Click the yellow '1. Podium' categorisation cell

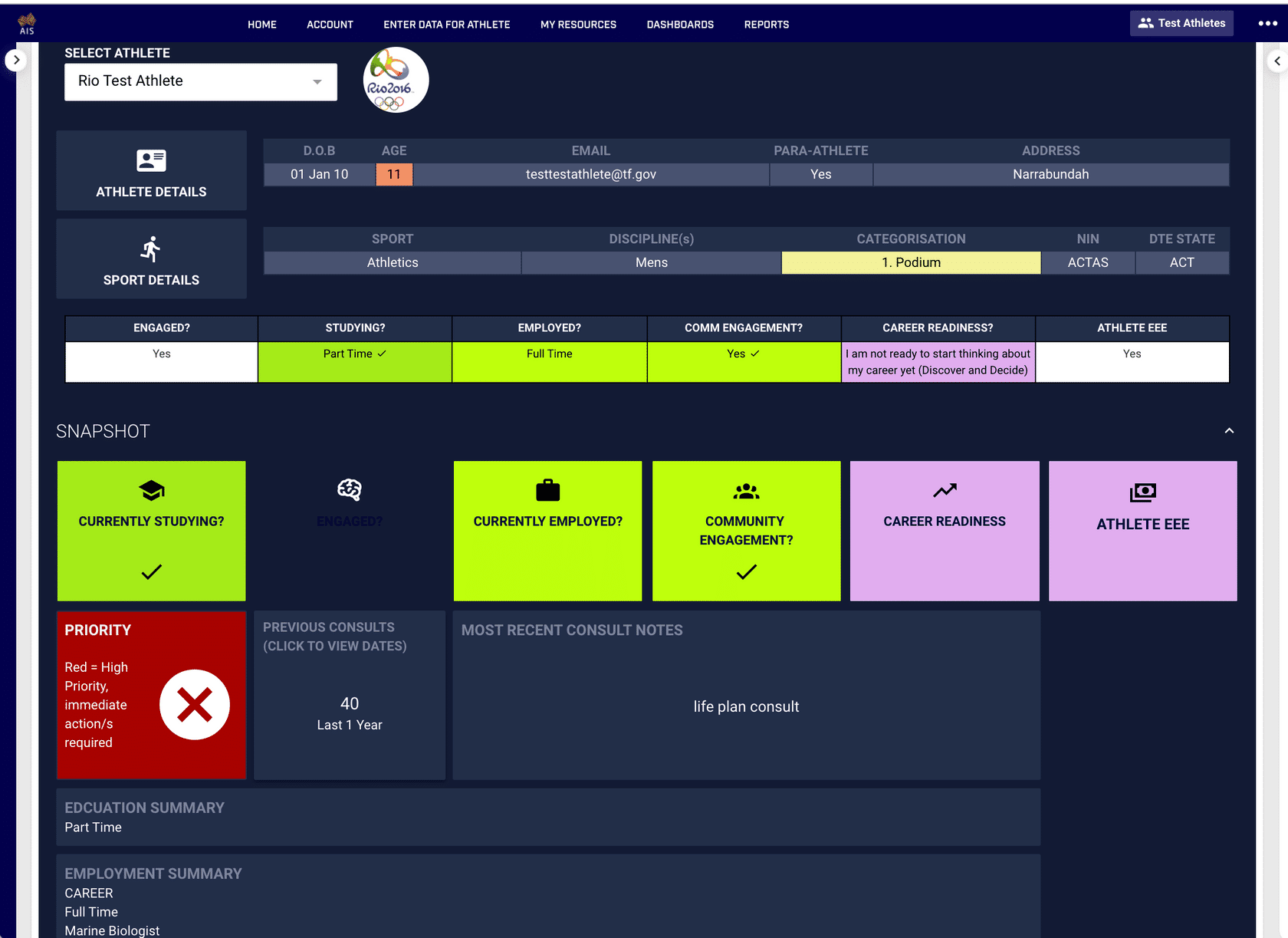pyautogui.click(x=911, y=262)
